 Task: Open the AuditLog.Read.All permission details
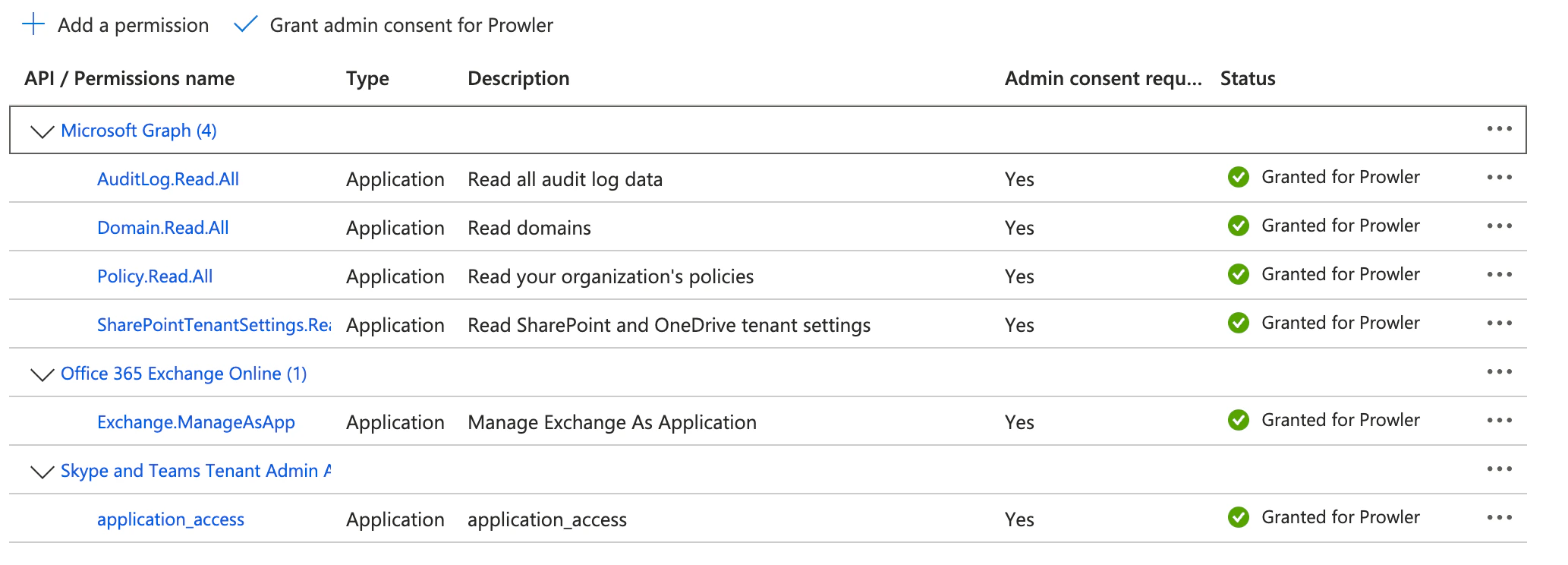[168, 179]
